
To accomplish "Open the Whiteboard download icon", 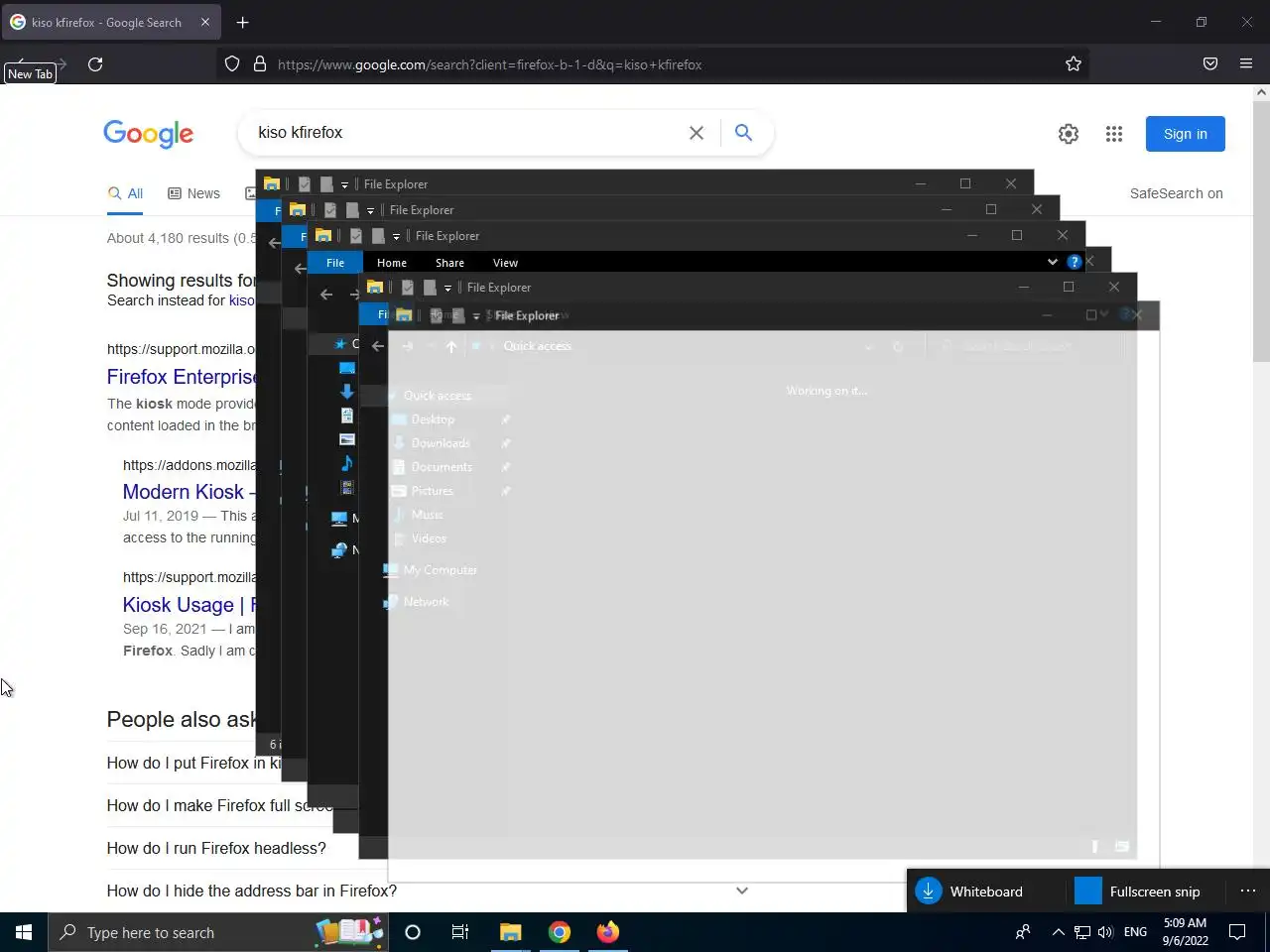I will click(x=928, y=891).
